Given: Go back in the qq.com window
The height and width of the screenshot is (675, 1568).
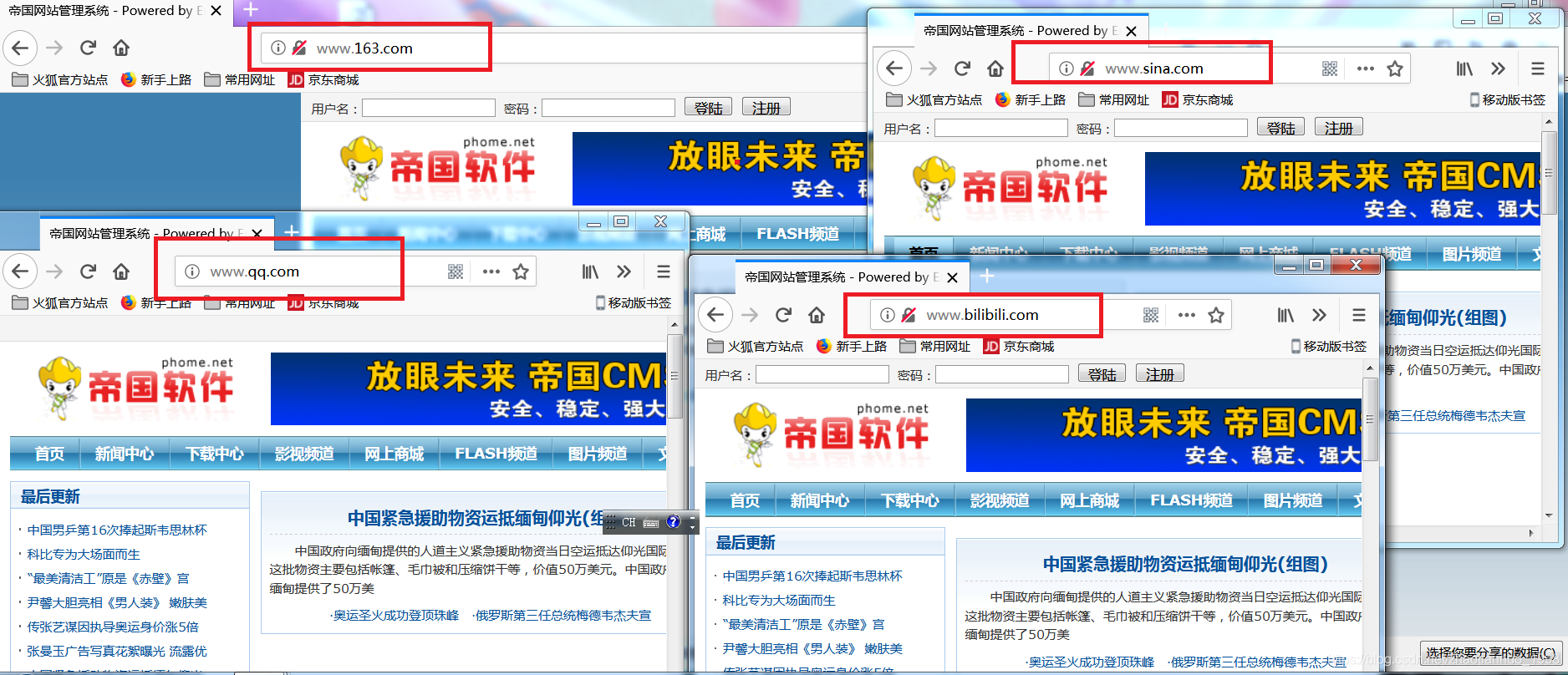Looking at the screenshot, I should pyautogui.click(x=21, y=271).
